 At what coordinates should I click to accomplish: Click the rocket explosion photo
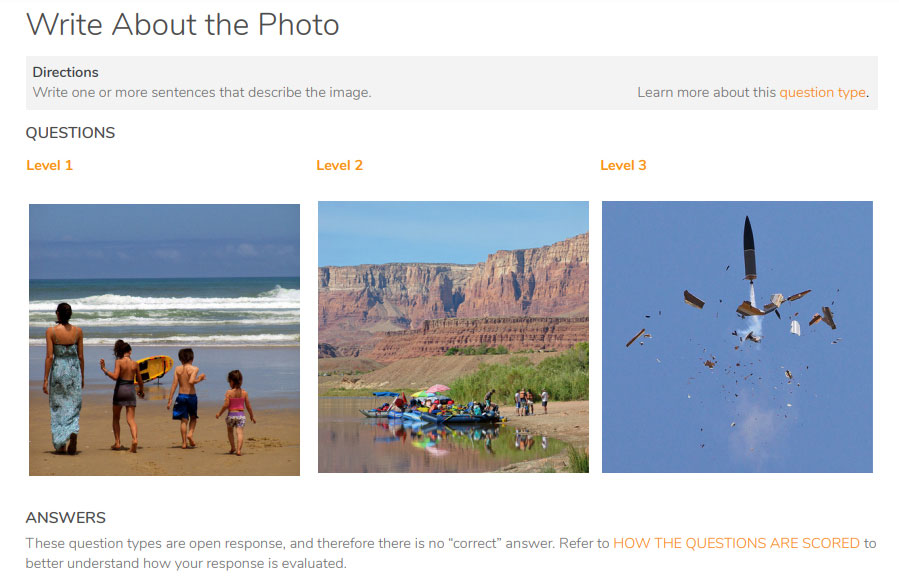(x=737, y=337)
